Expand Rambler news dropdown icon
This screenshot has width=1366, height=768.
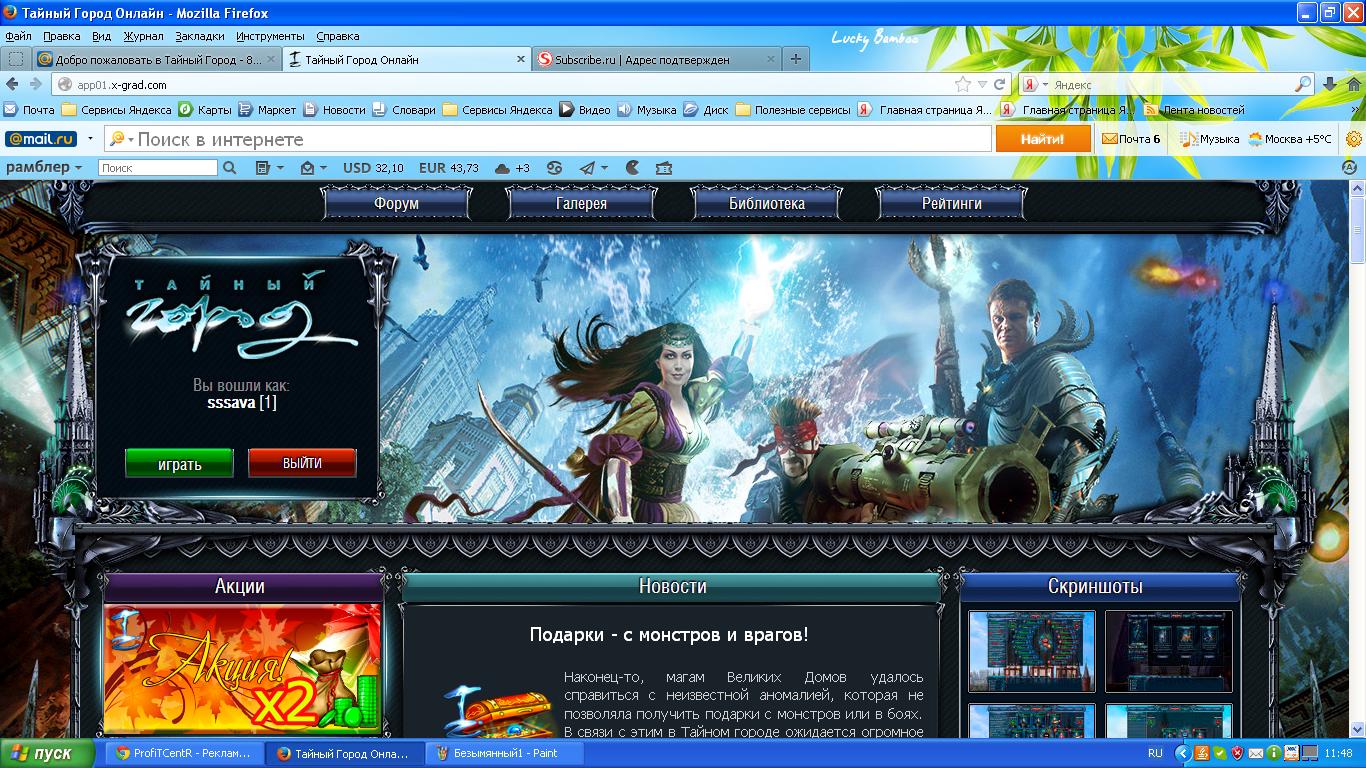click(270, 168)
